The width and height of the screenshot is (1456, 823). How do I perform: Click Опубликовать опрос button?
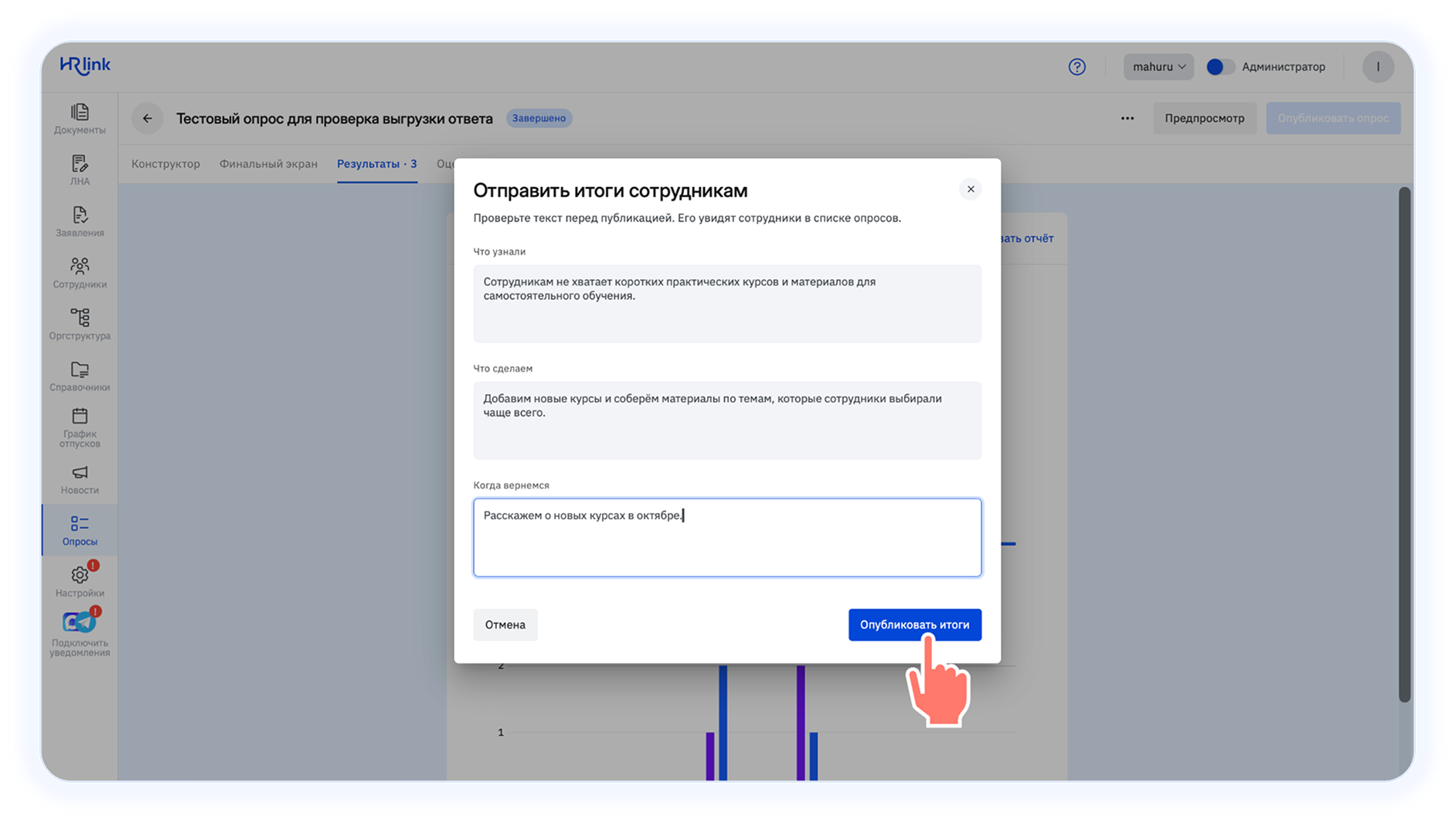coord(1332,118)
